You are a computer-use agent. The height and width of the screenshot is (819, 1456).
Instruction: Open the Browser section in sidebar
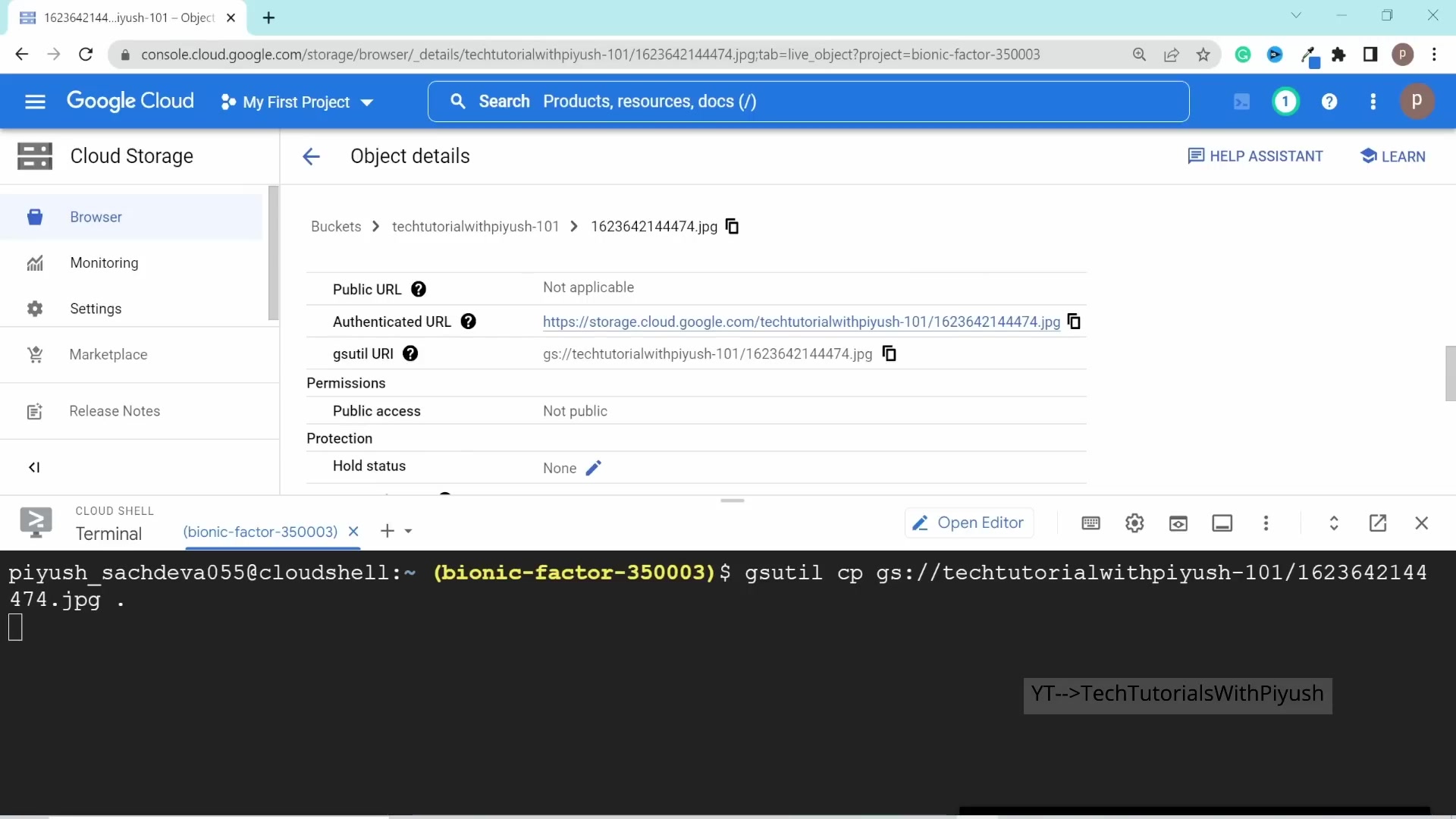pyautogui.click(x=131, y=217)
